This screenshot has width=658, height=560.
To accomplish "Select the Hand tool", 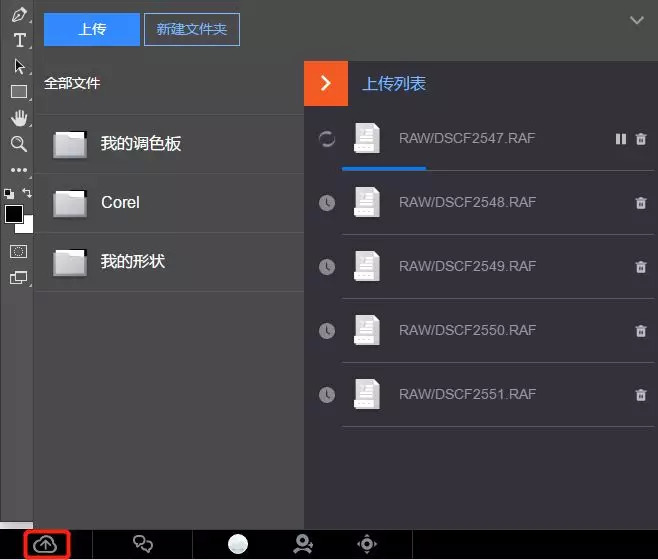I will pos(19,118).
